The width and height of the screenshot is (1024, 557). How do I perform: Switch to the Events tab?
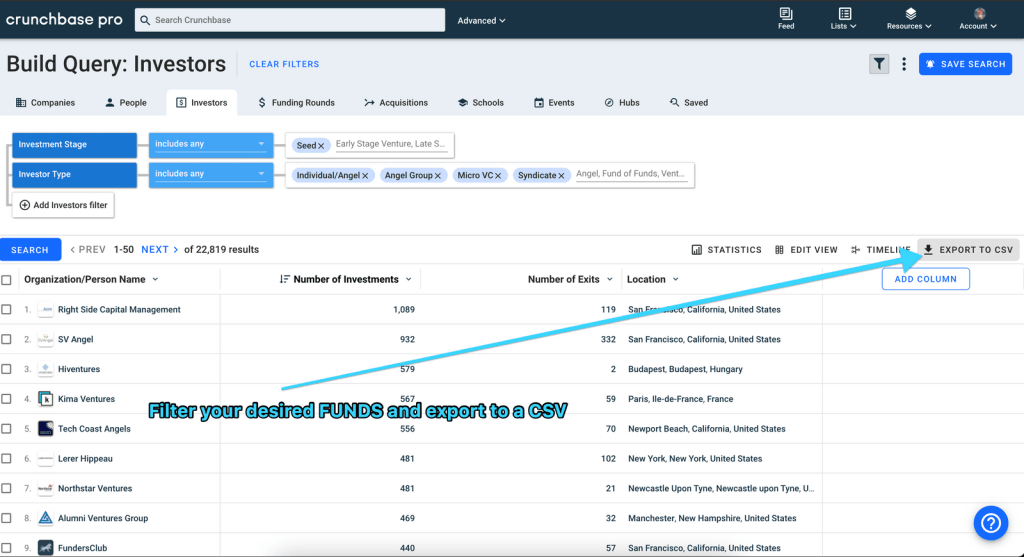click(x=554, y=103)
